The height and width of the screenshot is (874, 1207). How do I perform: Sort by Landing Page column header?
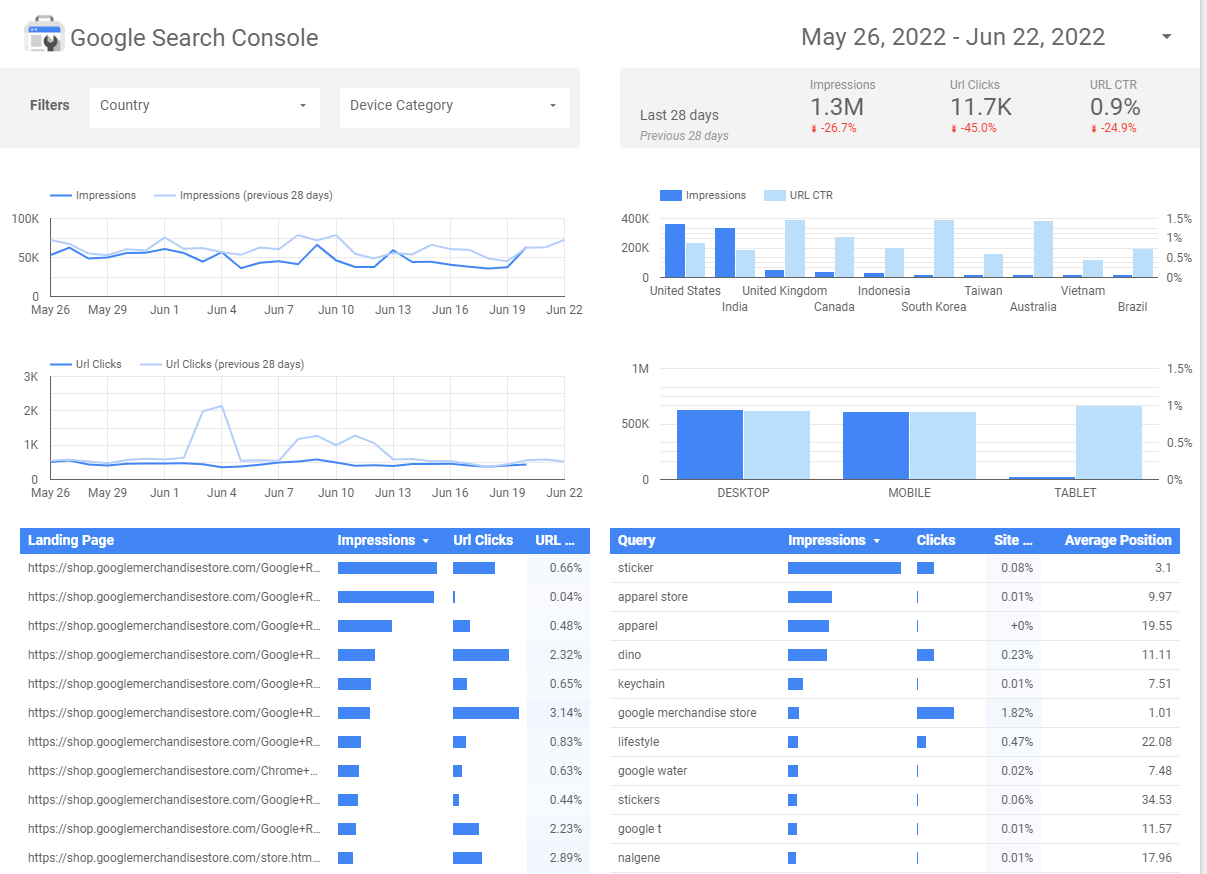click(71, 540)
